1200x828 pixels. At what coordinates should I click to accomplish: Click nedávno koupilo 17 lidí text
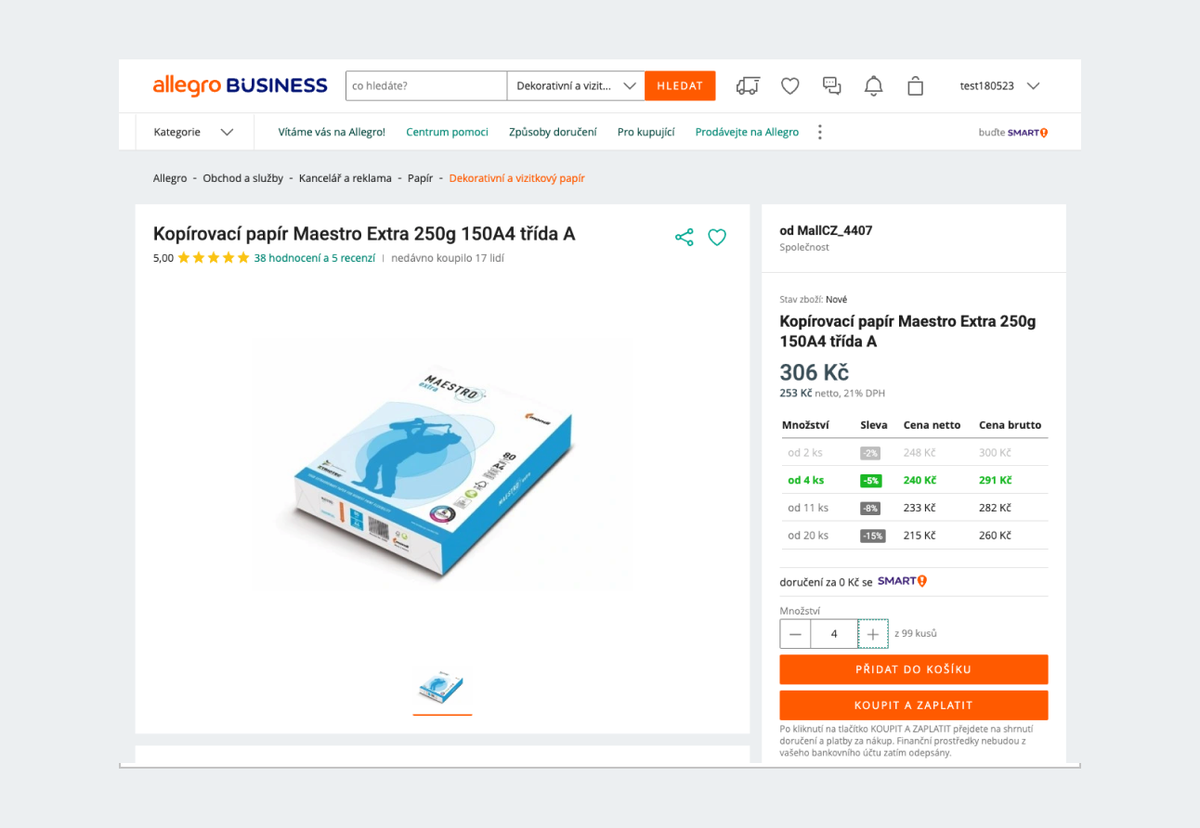(448, 258)
